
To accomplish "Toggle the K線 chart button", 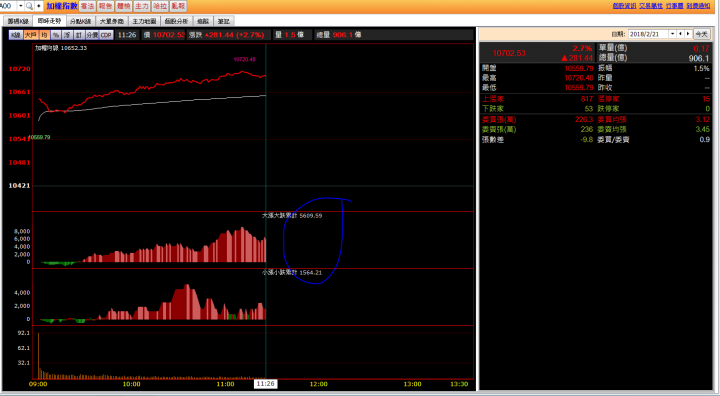I will point(16,35).
